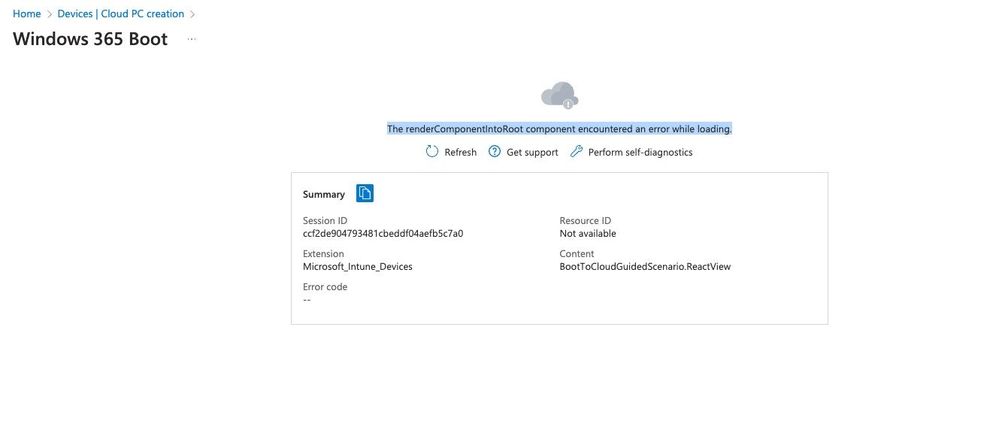
Task: Click the BootToCloudGuidedScenario.ReactView content value
Action: point(645,267)
